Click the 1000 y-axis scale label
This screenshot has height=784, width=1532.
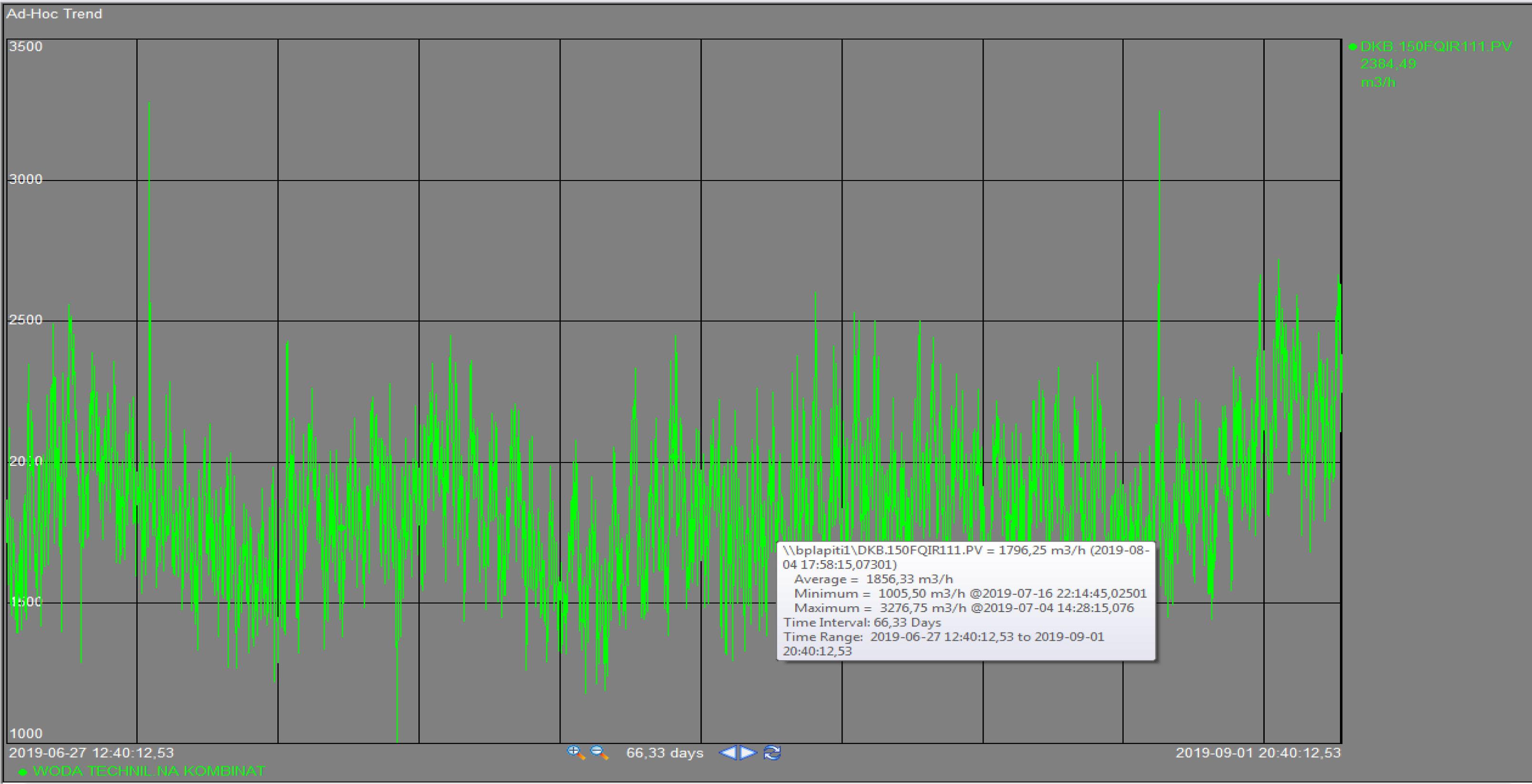point(26,733)
